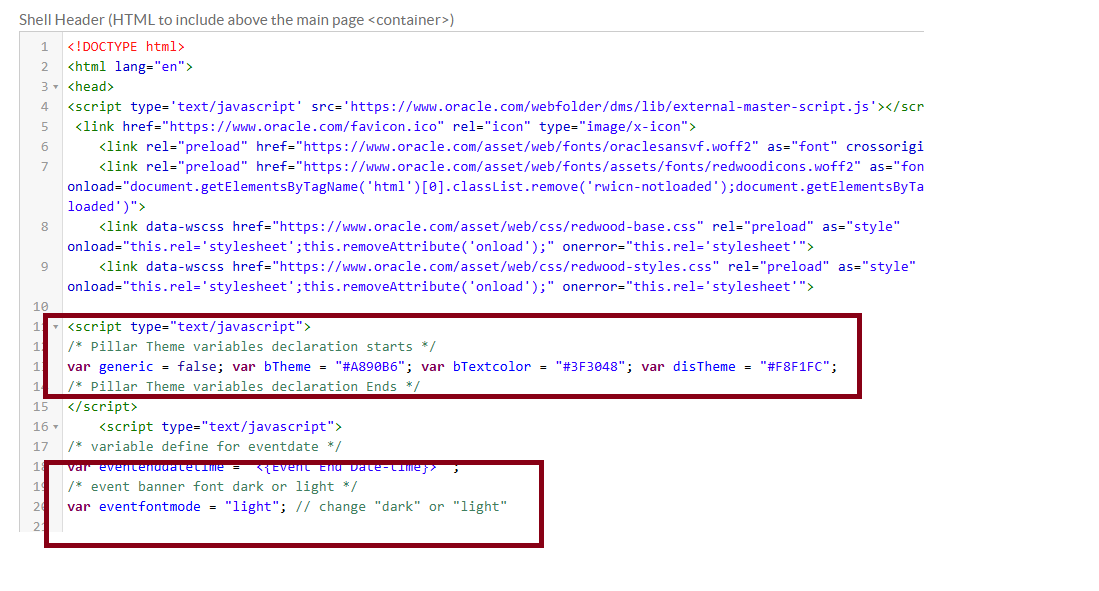The width and height of the screenshot is (1099, 591).
Task: Click line number 10 in the gutter
Action: (41, 306)
